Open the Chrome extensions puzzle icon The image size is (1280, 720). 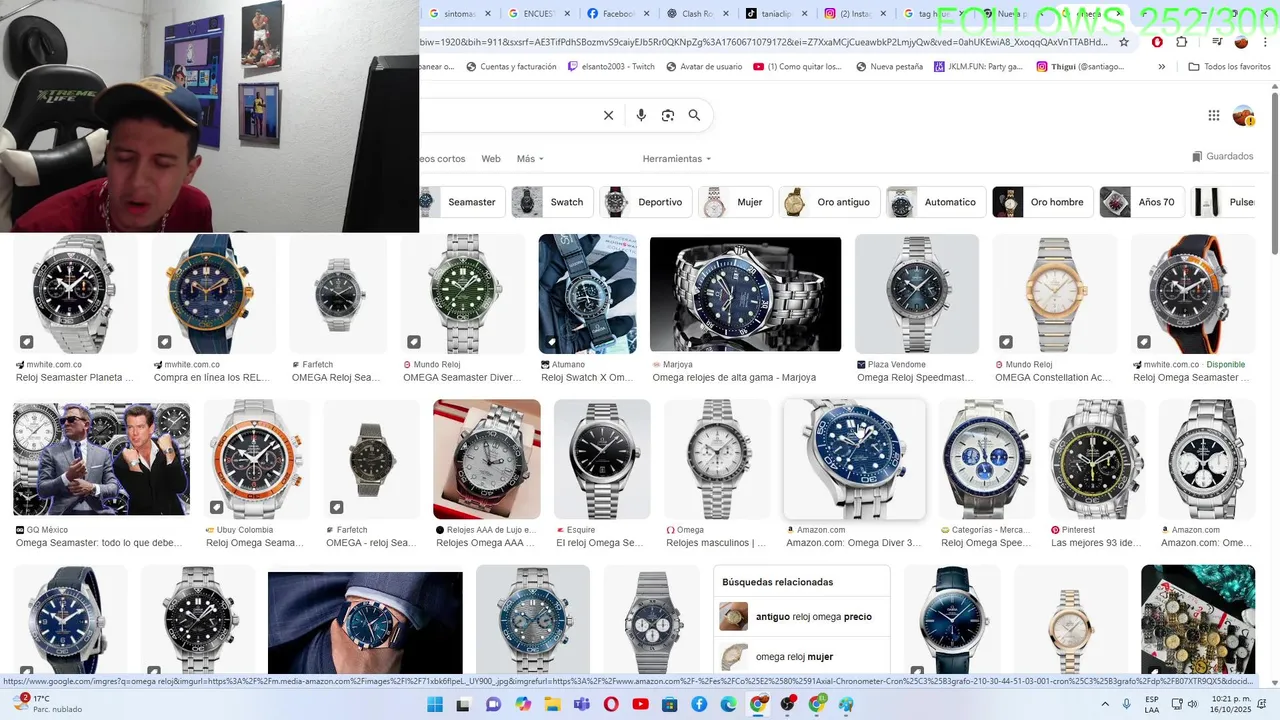pyautogui.click(x=1181, y=42)
